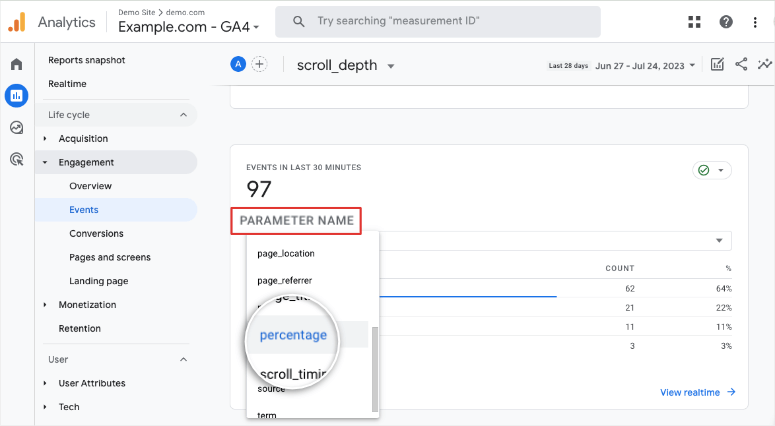775x426 pixels.
Task: Open the Realtime report
Action: (67, 84)
